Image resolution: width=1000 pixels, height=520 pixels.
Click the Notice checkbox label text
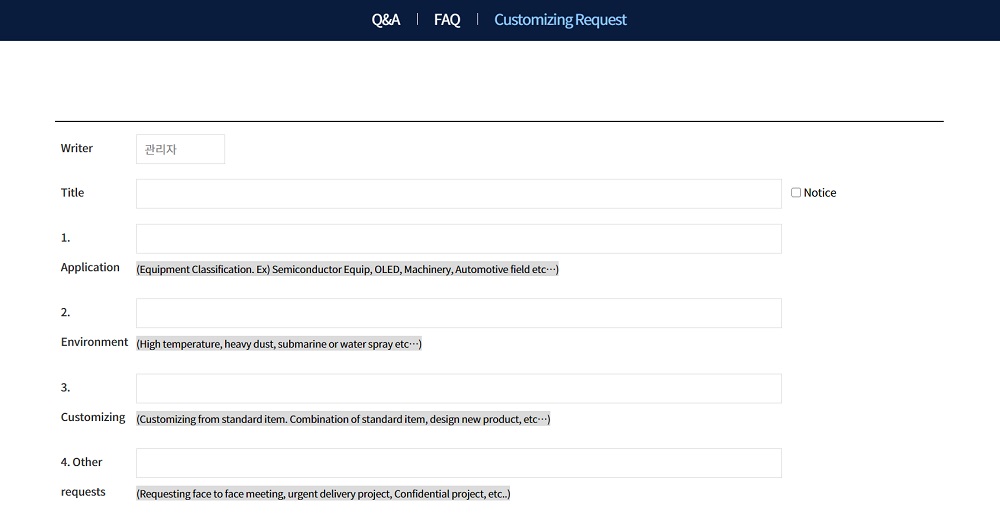tap(820, 193)
